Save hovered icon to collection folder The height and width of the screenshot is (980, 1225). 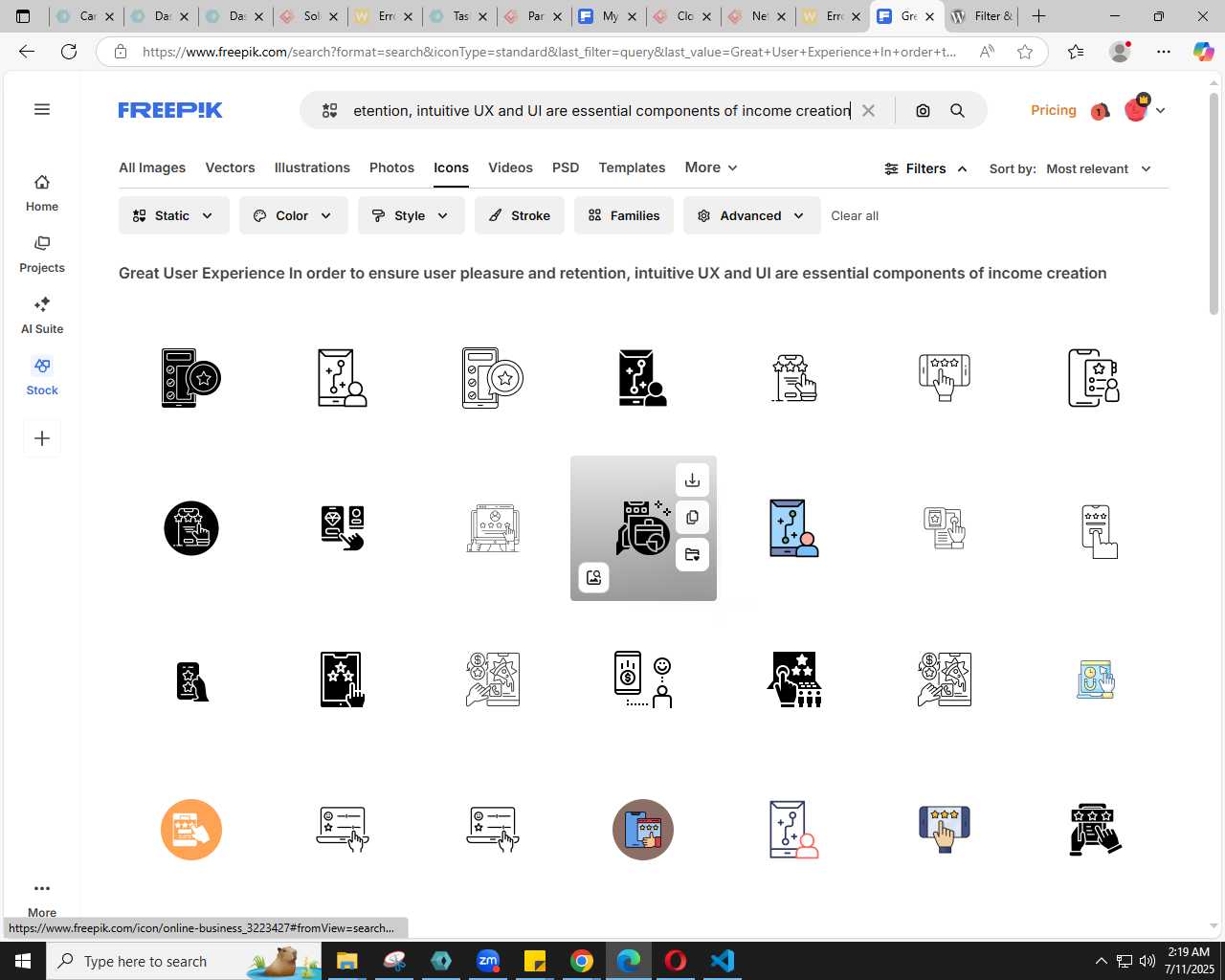tap(692, 555)
